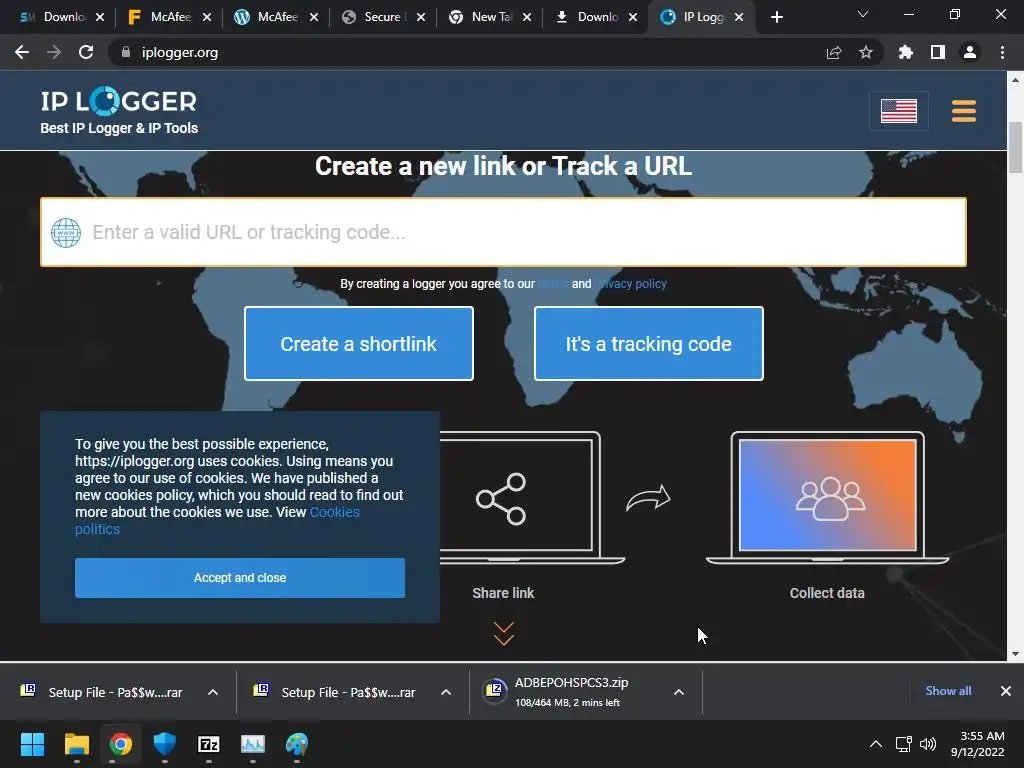The width and height of the screenshot is (1024, 768).
Task: Click the IP Logger logo
Action: point(119,112)
